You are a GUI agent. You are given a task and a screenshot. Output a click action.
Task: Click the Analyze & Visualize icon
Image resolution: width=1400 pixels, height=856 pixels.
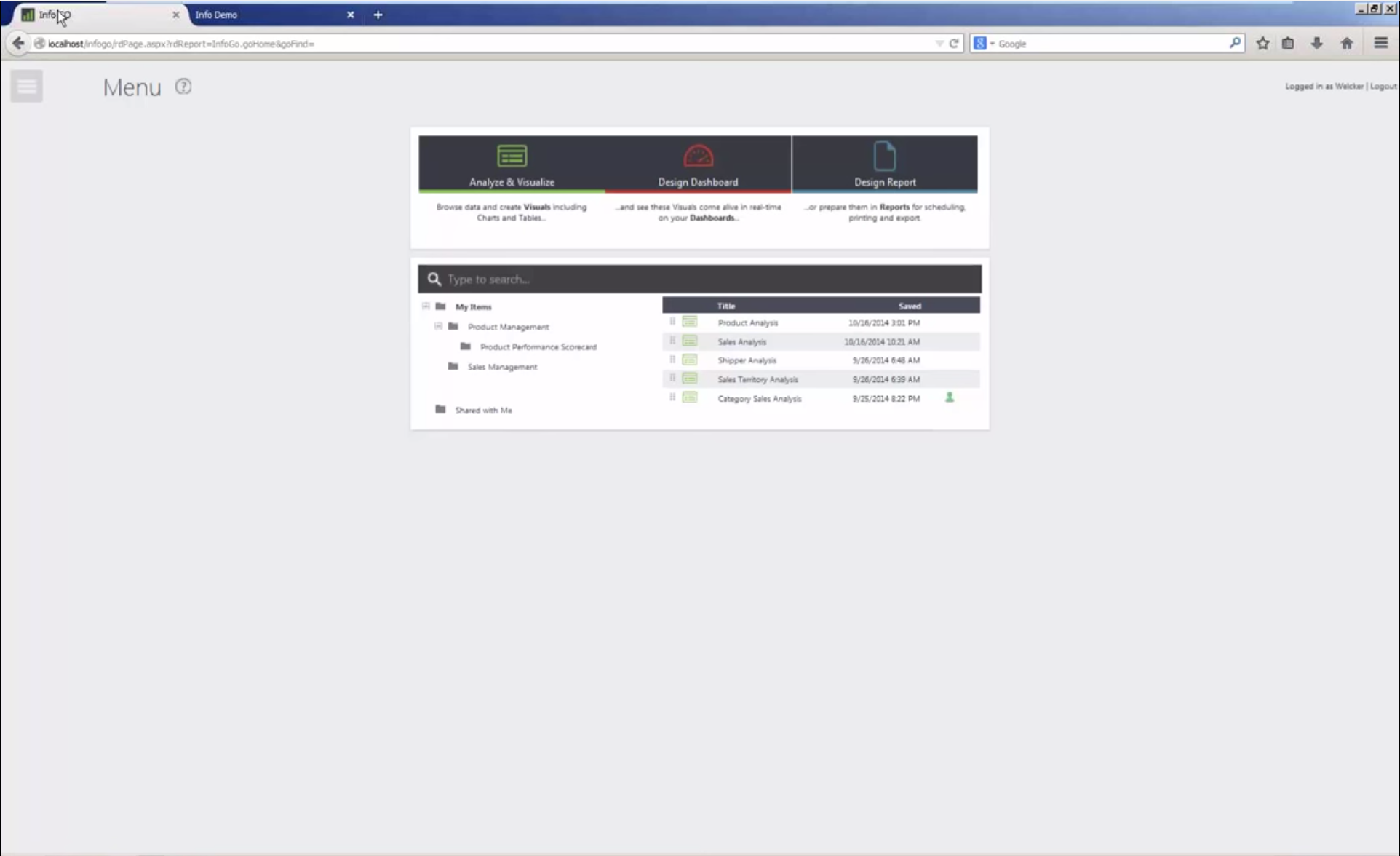512,156
